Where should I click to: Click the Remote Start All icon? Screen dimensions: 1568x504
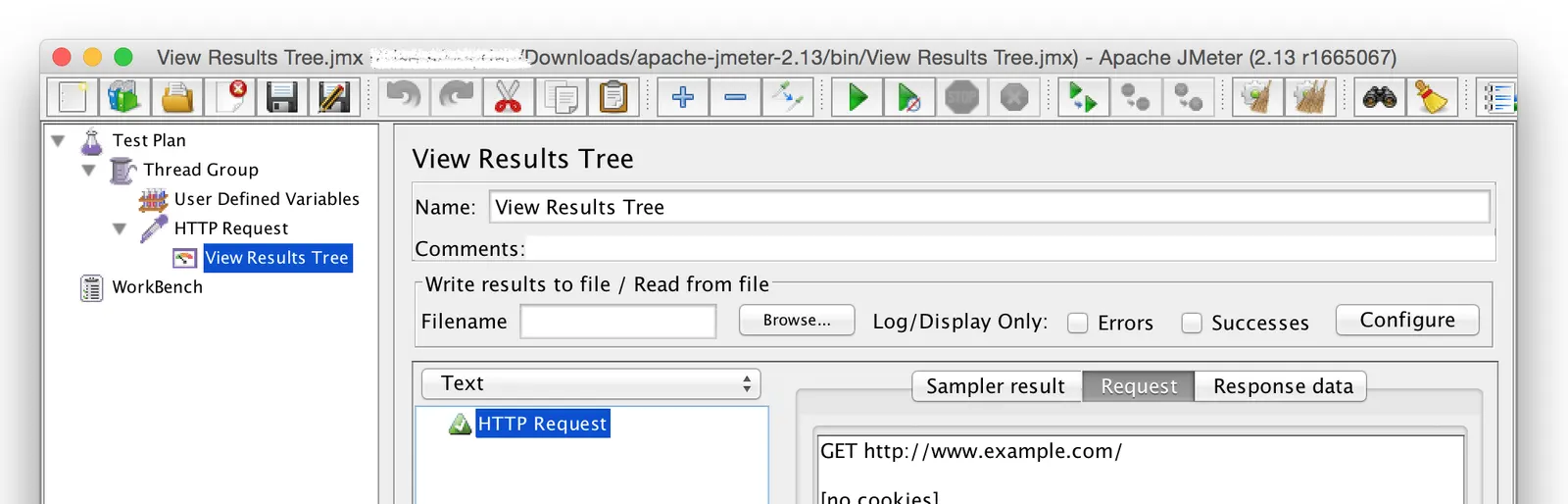point(1083,97)
